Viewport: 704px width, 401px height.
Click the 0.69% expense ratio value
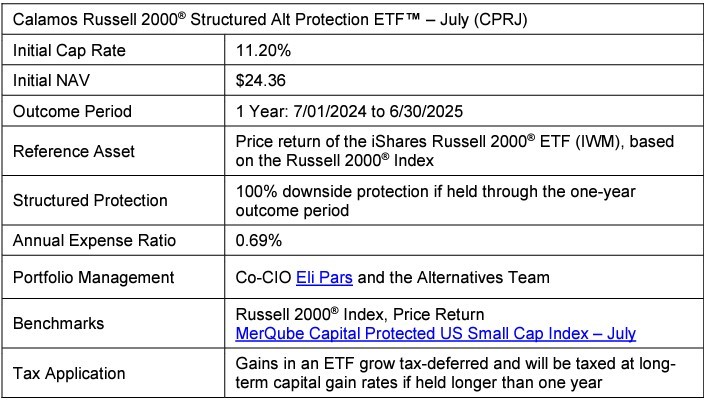258,240
